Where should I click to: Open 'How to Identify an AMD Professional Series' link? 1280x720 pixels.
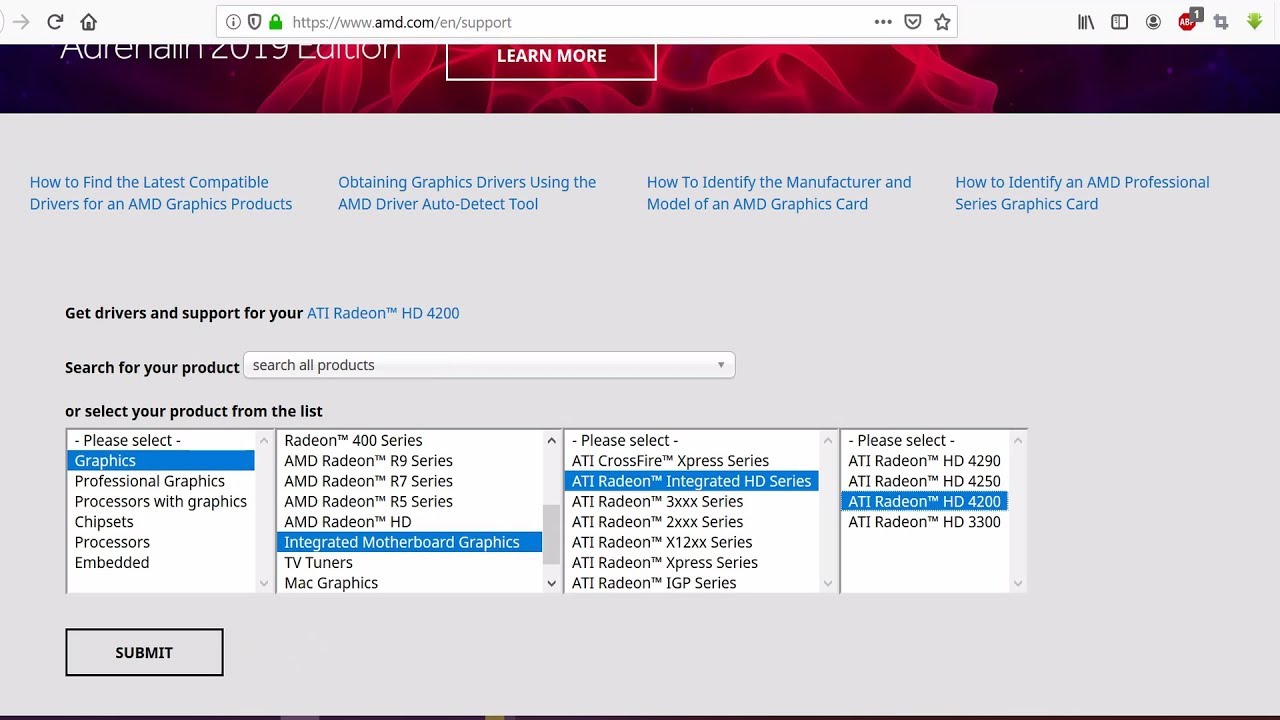[1082, 193]
